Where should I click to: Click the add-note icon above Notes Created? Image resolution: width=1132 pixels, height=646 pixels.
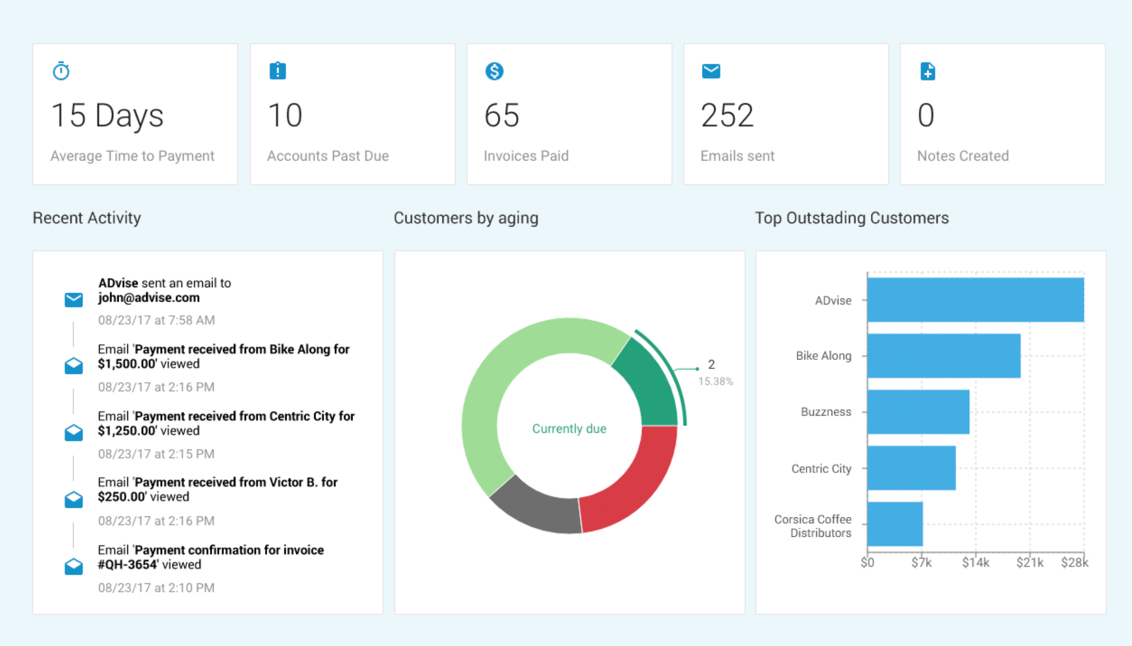[927, 71]
